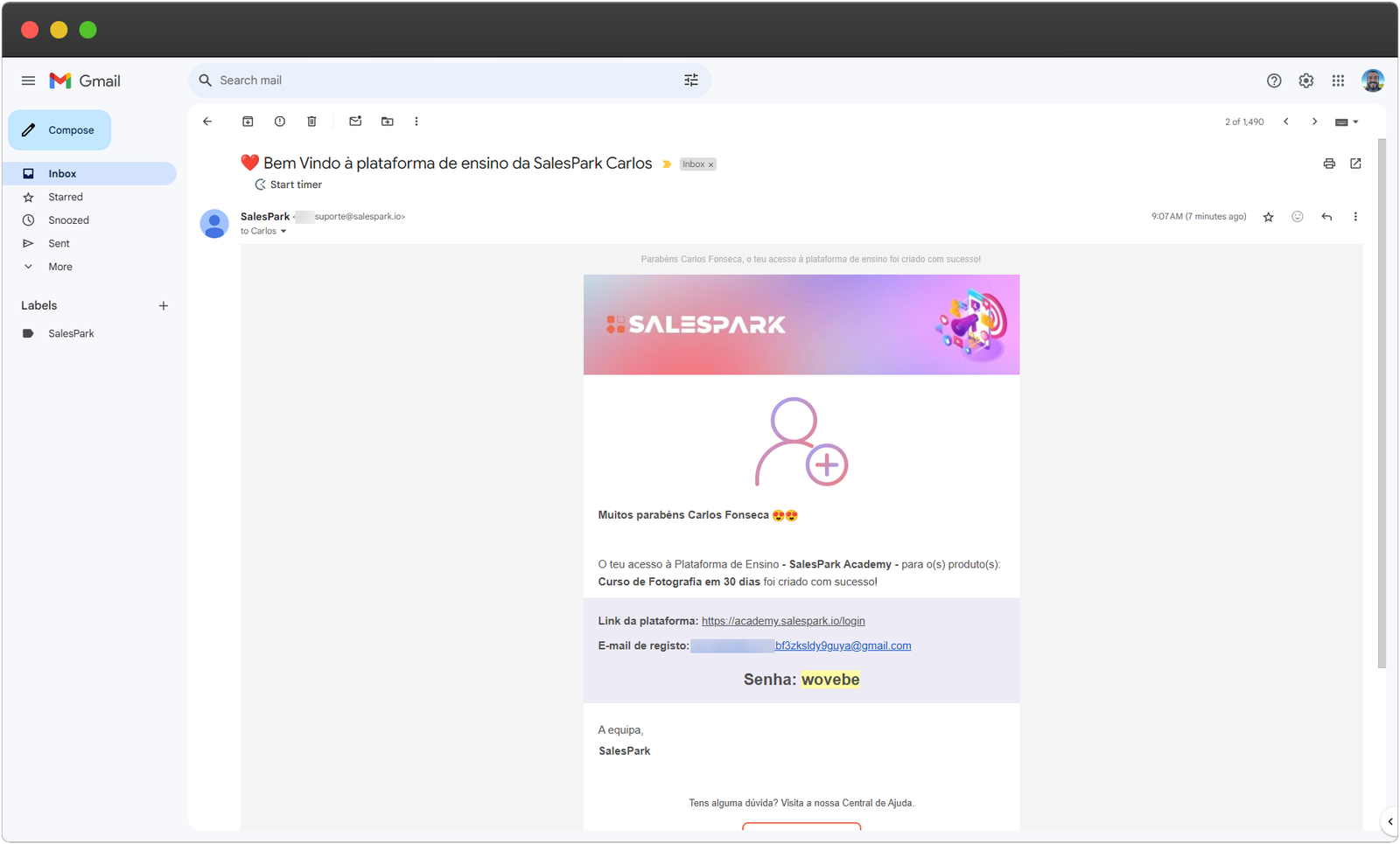Image resolution: width=1400 pixels, height=844 pixels.
Task: Go to the Snoozed folder
Action: 68,220
